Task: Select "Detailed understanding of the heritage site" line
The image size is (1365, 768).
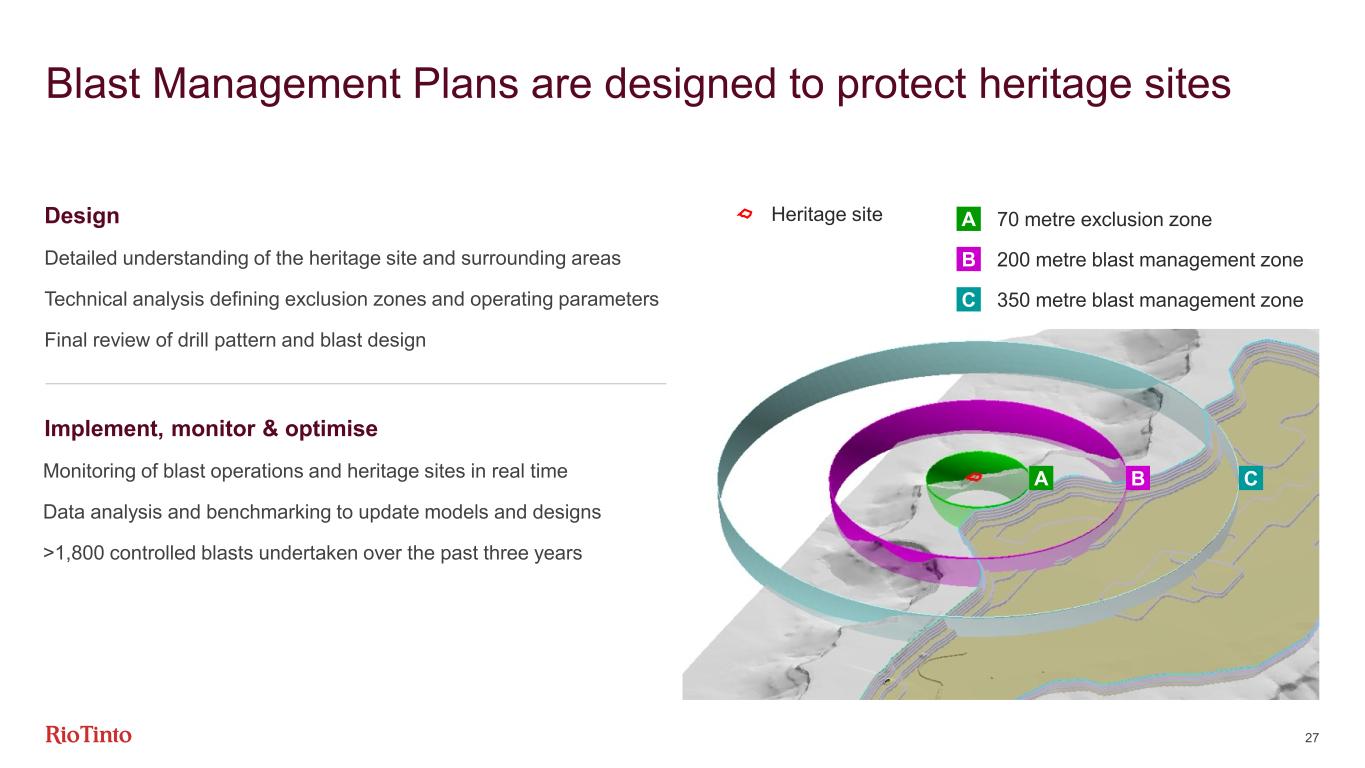Action: tap(333, 258)
